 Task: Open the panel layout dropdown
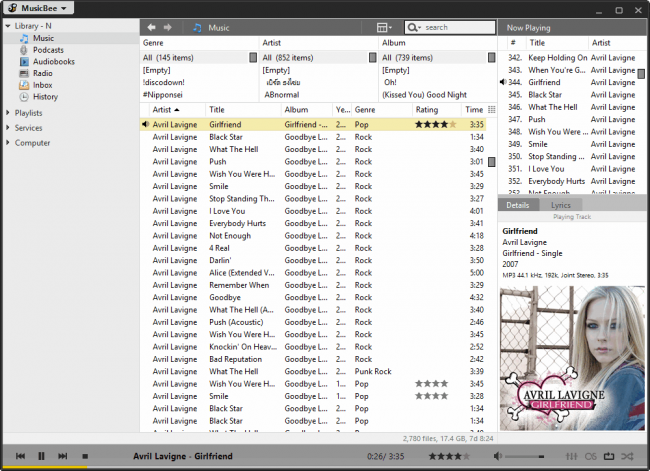pyautogui.click(x=384, y=27)
